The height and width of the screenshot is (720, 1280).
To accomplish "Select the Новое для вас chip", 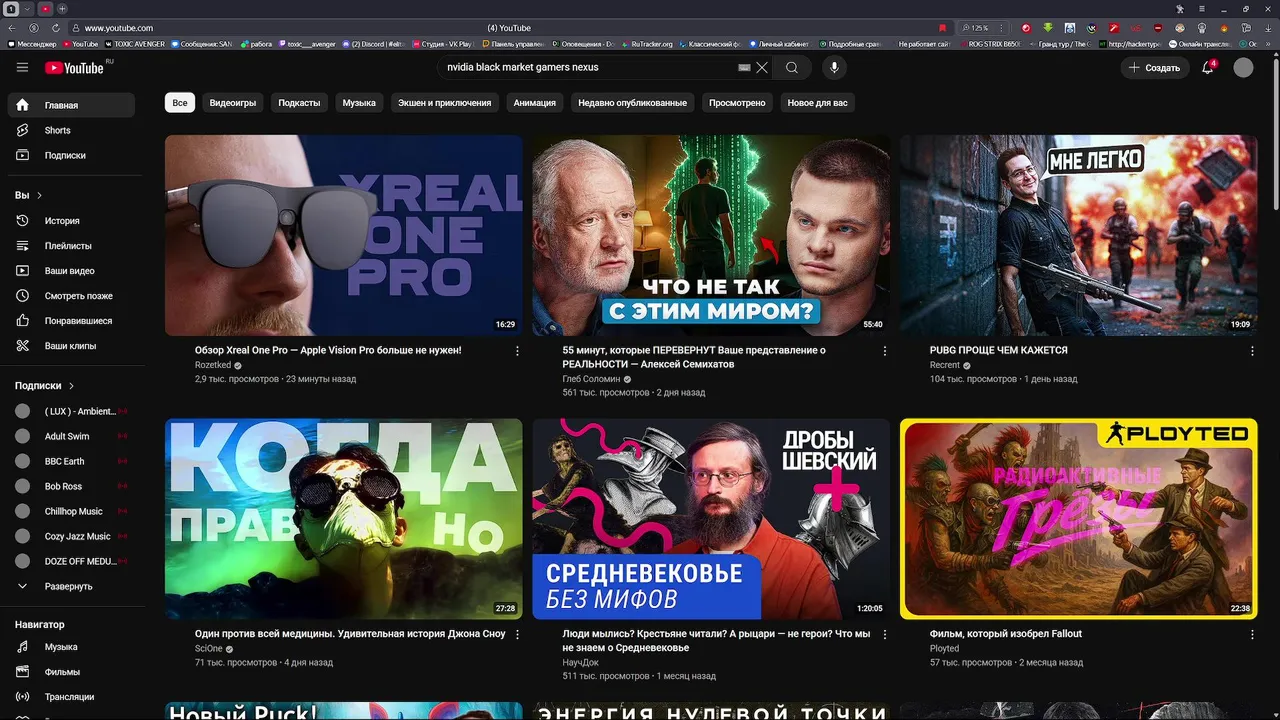I will click(817, 102).
